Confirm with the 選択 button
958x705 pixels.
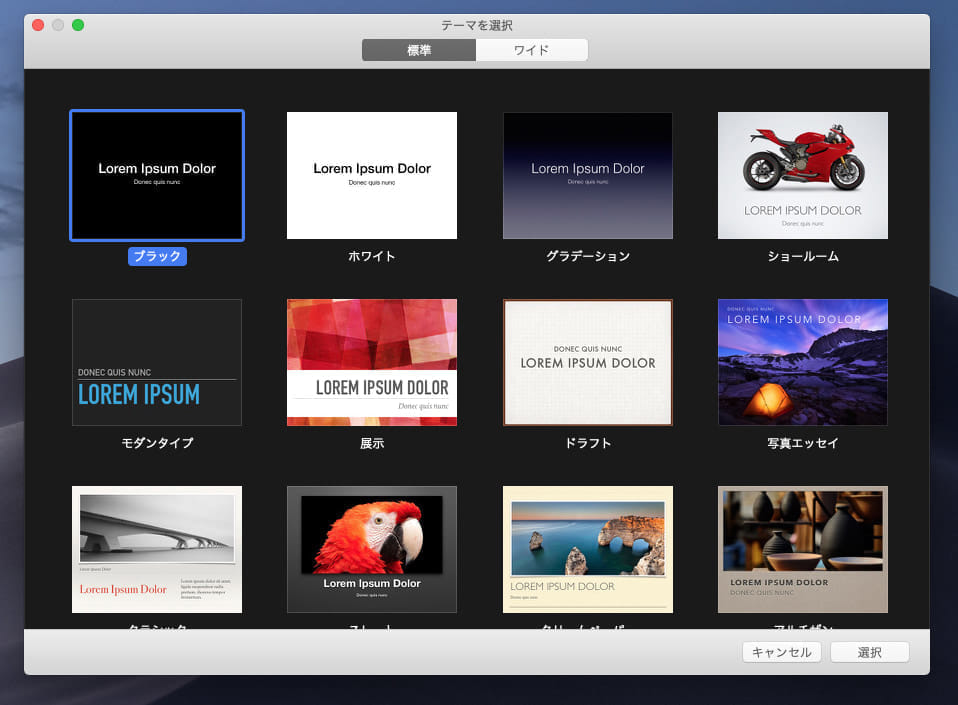(x=869, y=652)
